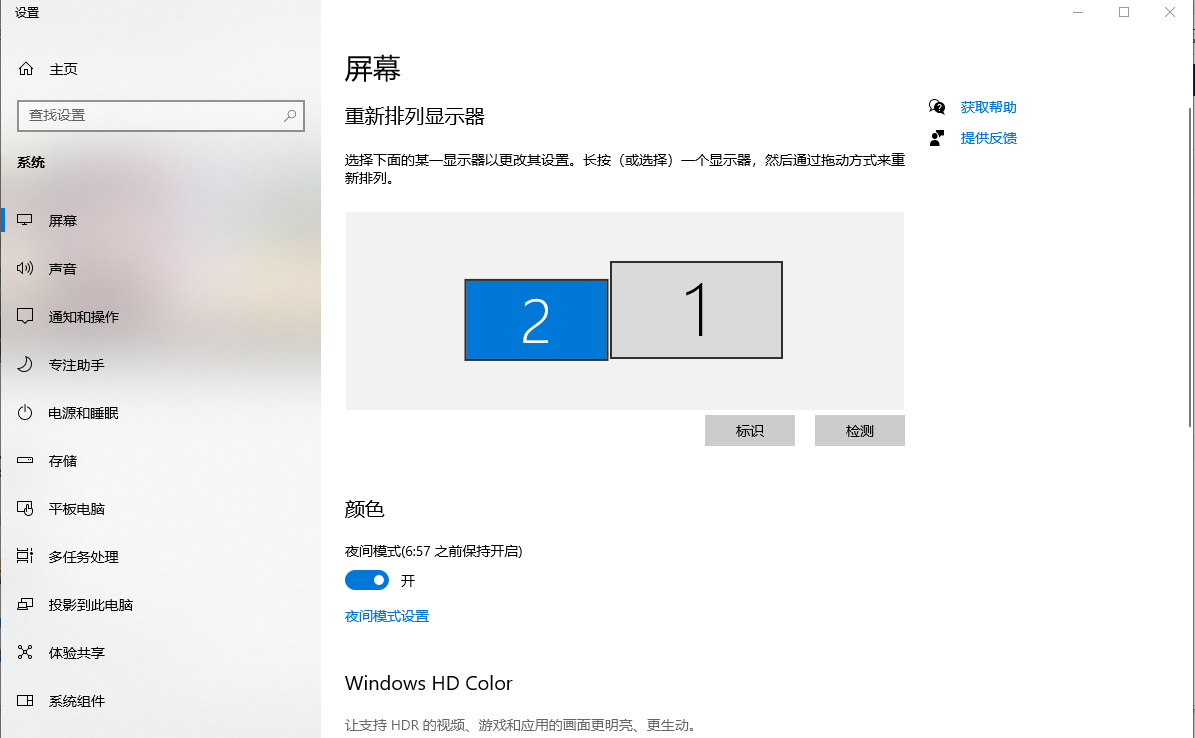1195x738 pixels.
Task: Turn off the Night light (夜间模式) toggle
Action: click(x=367, y=580)
